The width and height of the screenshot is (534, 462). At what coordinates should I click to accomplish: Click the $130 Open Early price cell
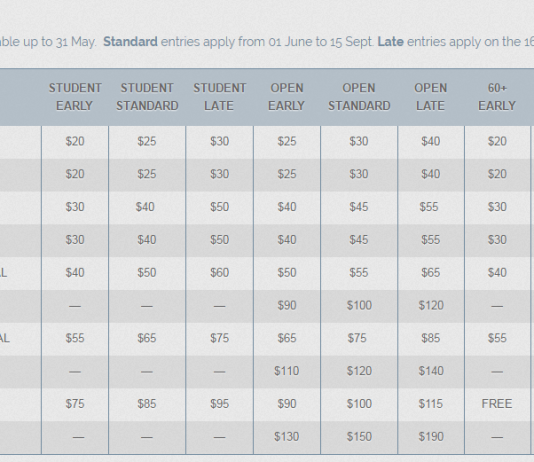point(286,437)
